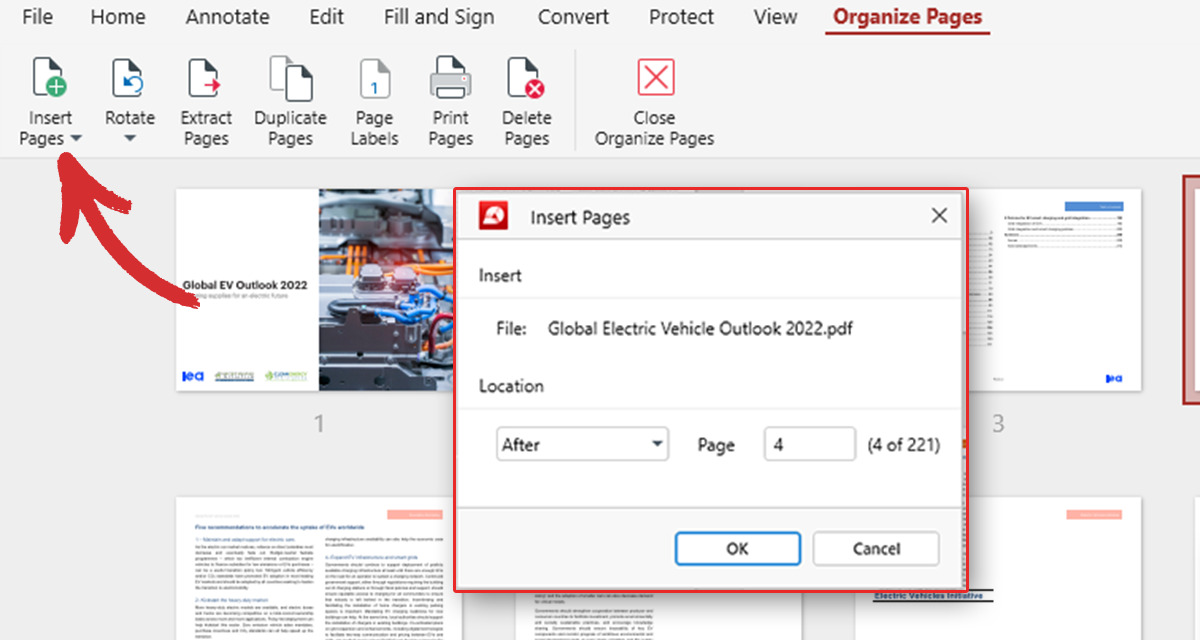The image size is (1200, 640).
Task: Expand the Insert Pages dropdown arrow
Action: (76, 139)
